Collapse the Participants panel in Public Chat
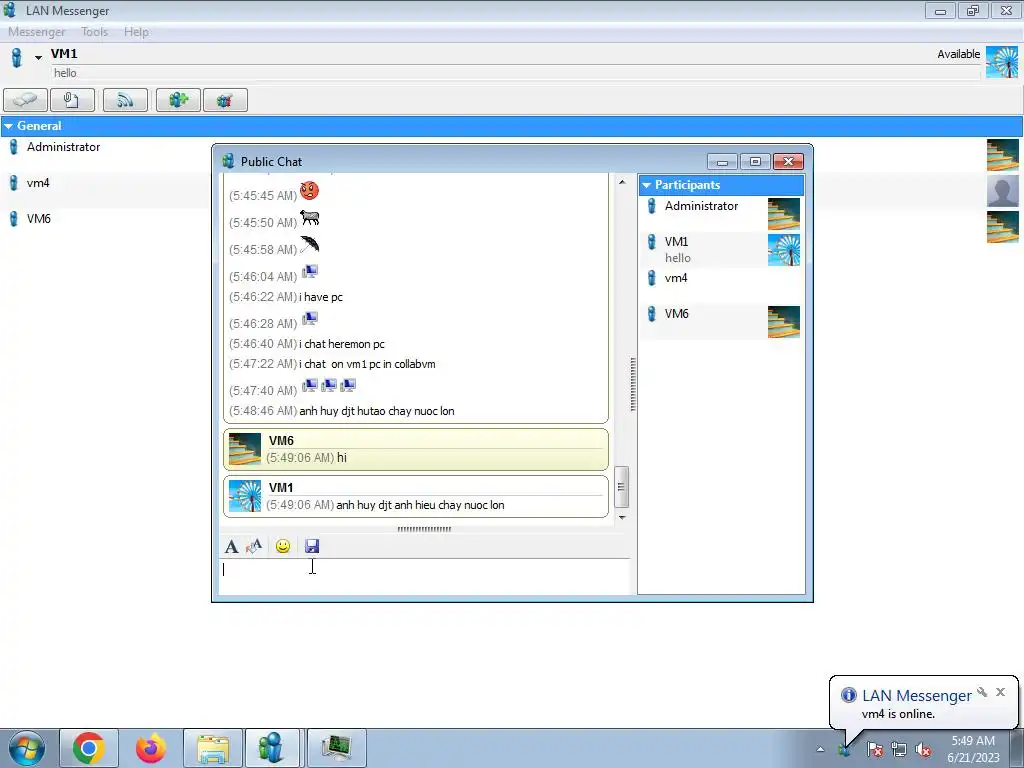This screenshot has height=768, width=1024. click(x=647, y=185)
